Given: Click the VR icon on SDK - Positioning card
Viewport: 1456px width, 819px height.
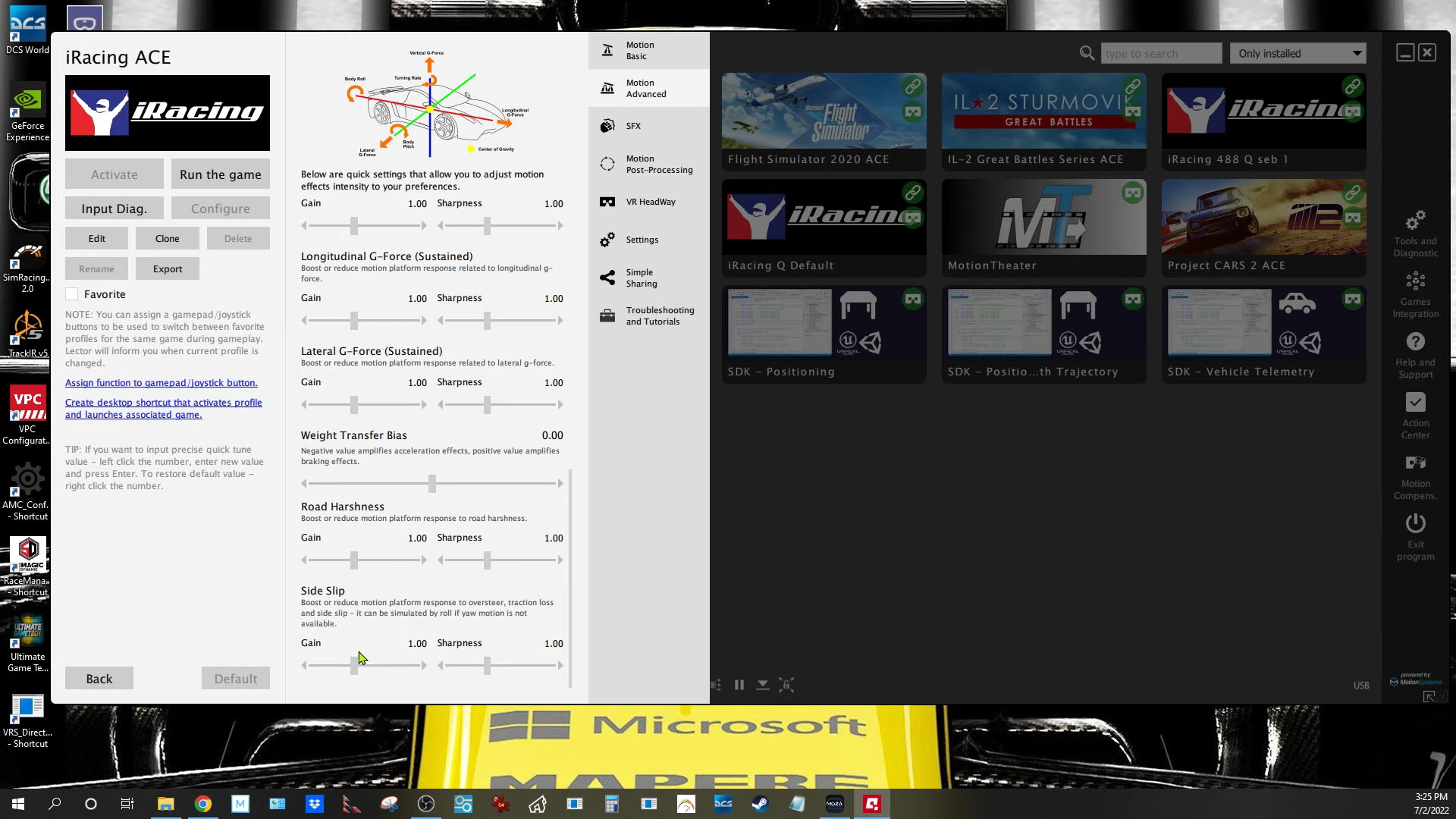Looking at the screenshot, I should point(913,299).
